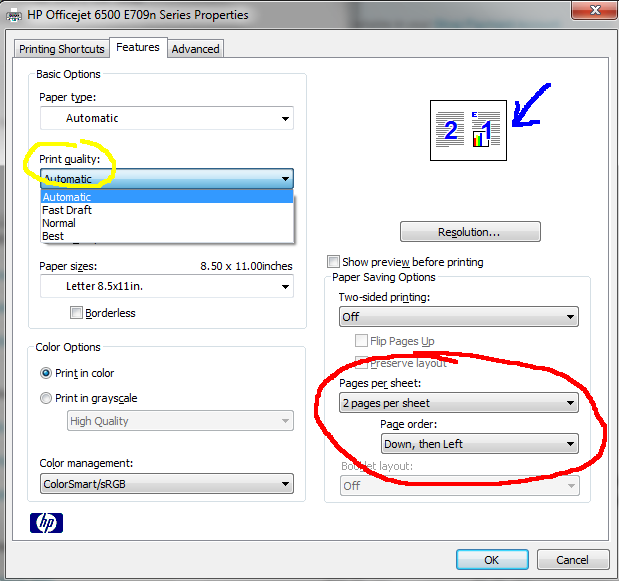619x581 pixels.
Task: Choose Normal print quality option
Action: (167, 223)
